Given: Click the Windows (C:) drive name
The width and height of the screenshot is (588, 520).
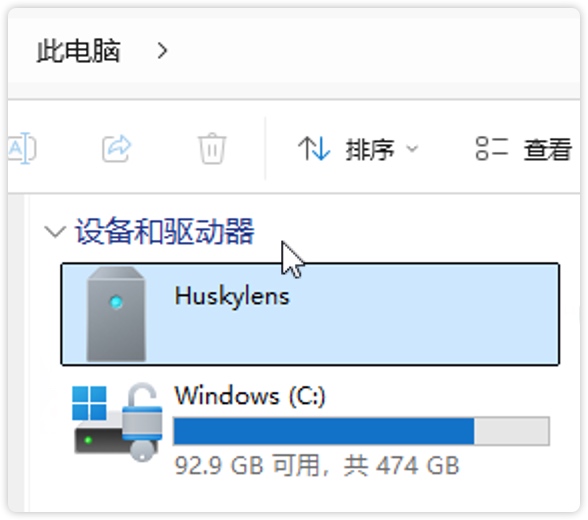Looking at the screenshot, I should 250,396.
